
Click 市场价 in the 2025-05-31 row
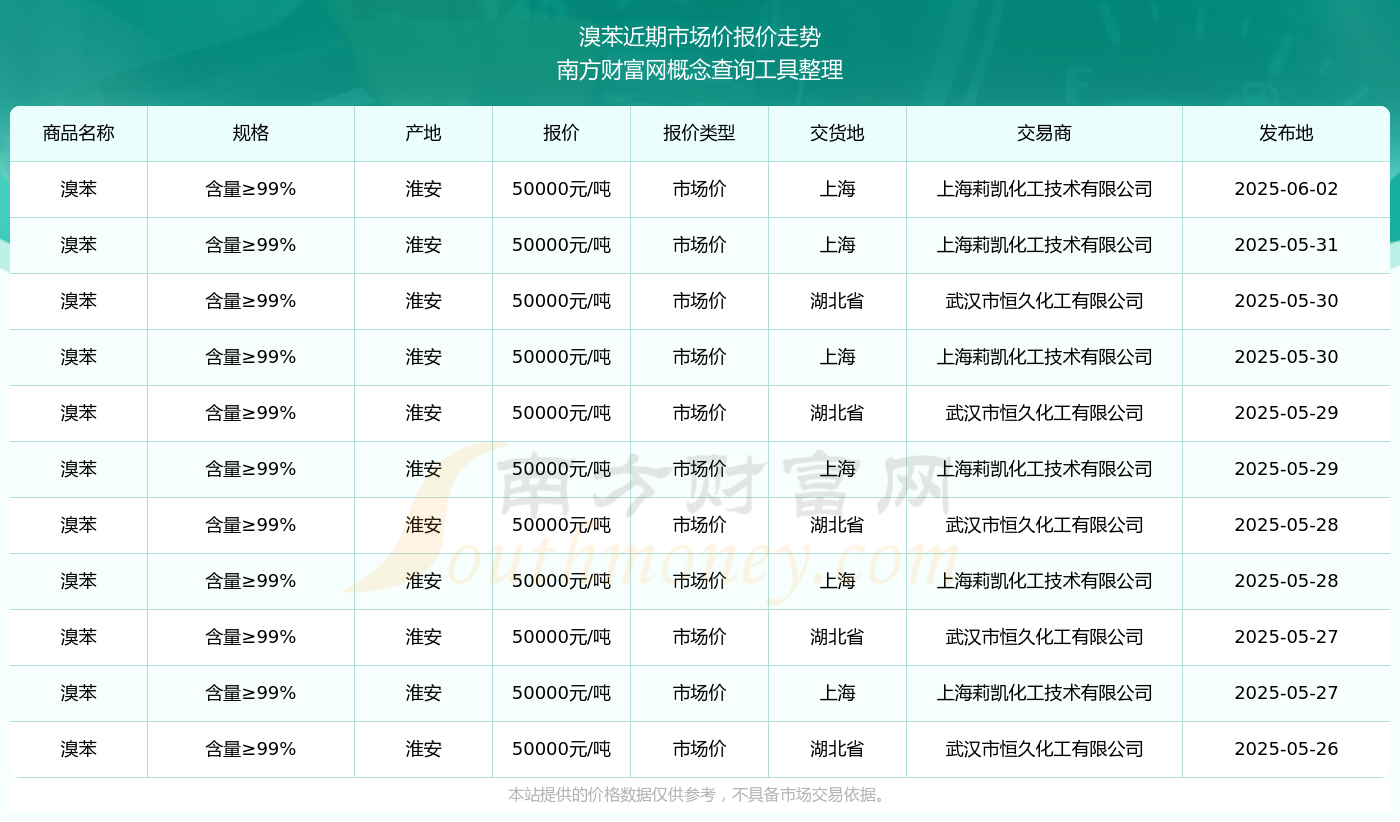click(x=700, y=245)
